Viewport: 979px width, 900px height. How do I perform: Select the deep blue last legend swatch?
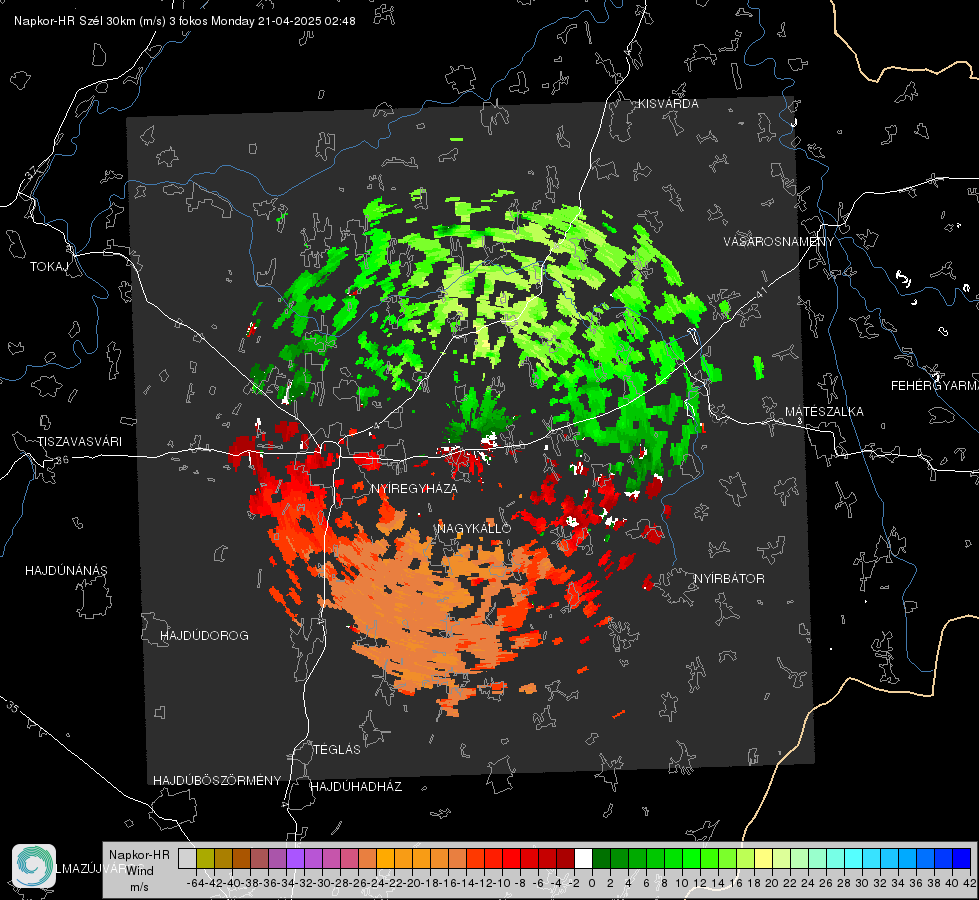tap(962, 858)
